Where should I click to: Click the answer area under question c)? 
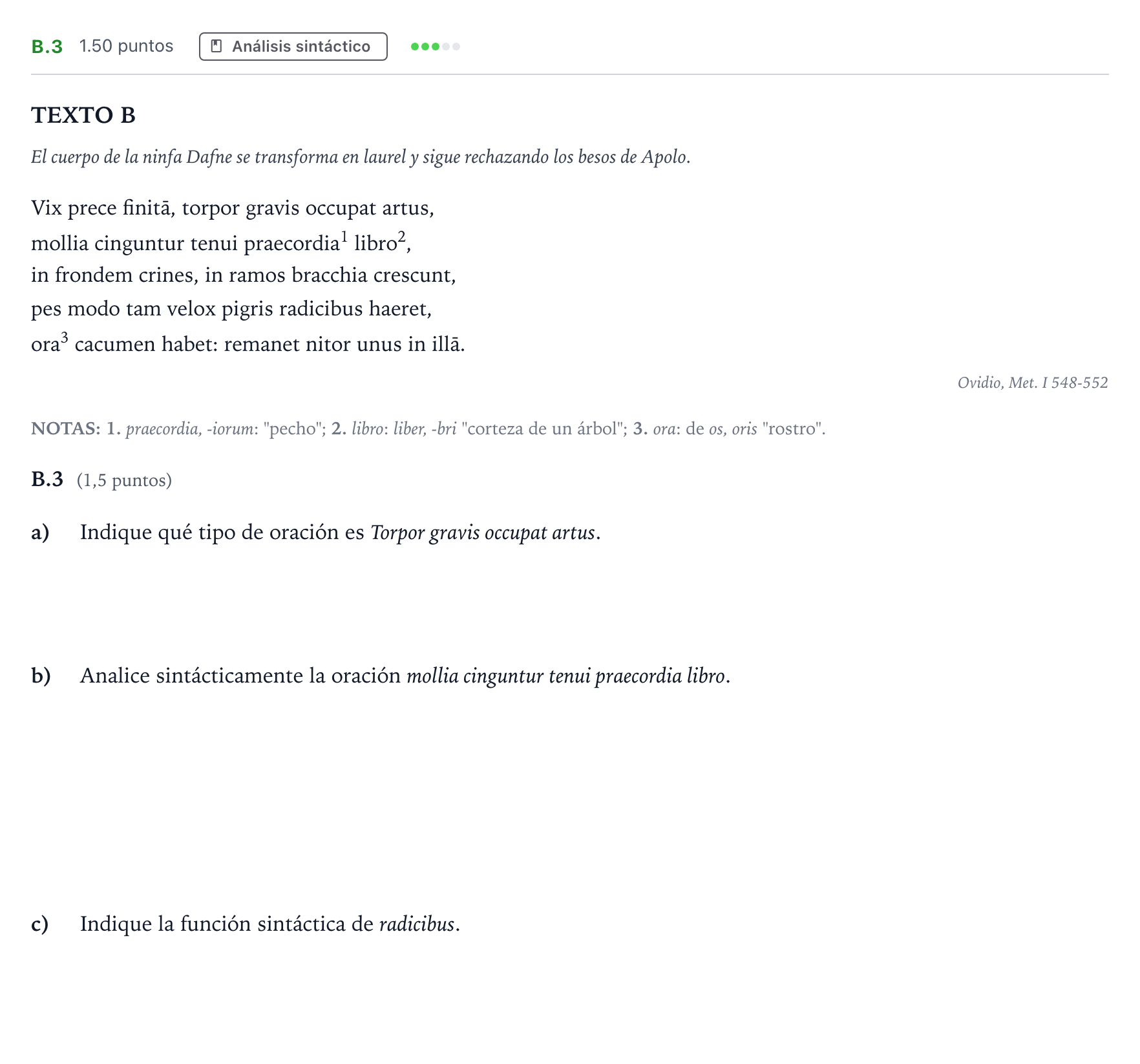[x=570, y=995]
